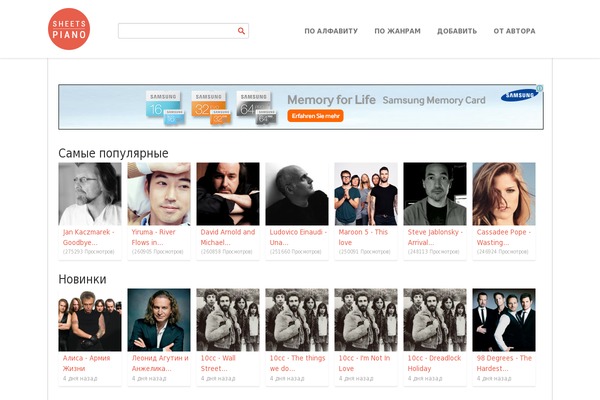Open the ОТ АВТОРА menu item
The width and height of the screenshot is (600, 400).
(x=514, y=31)
